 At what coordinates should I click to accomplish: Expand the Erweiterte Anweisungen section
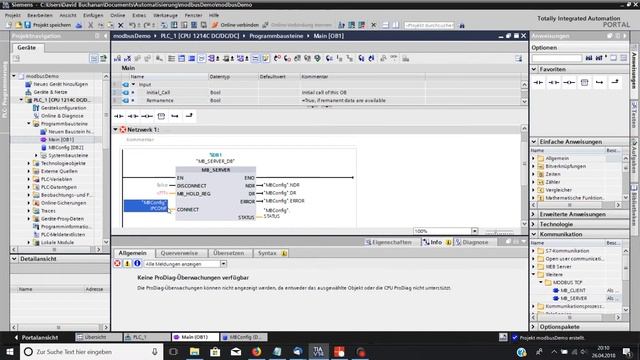tap(534, 214)
